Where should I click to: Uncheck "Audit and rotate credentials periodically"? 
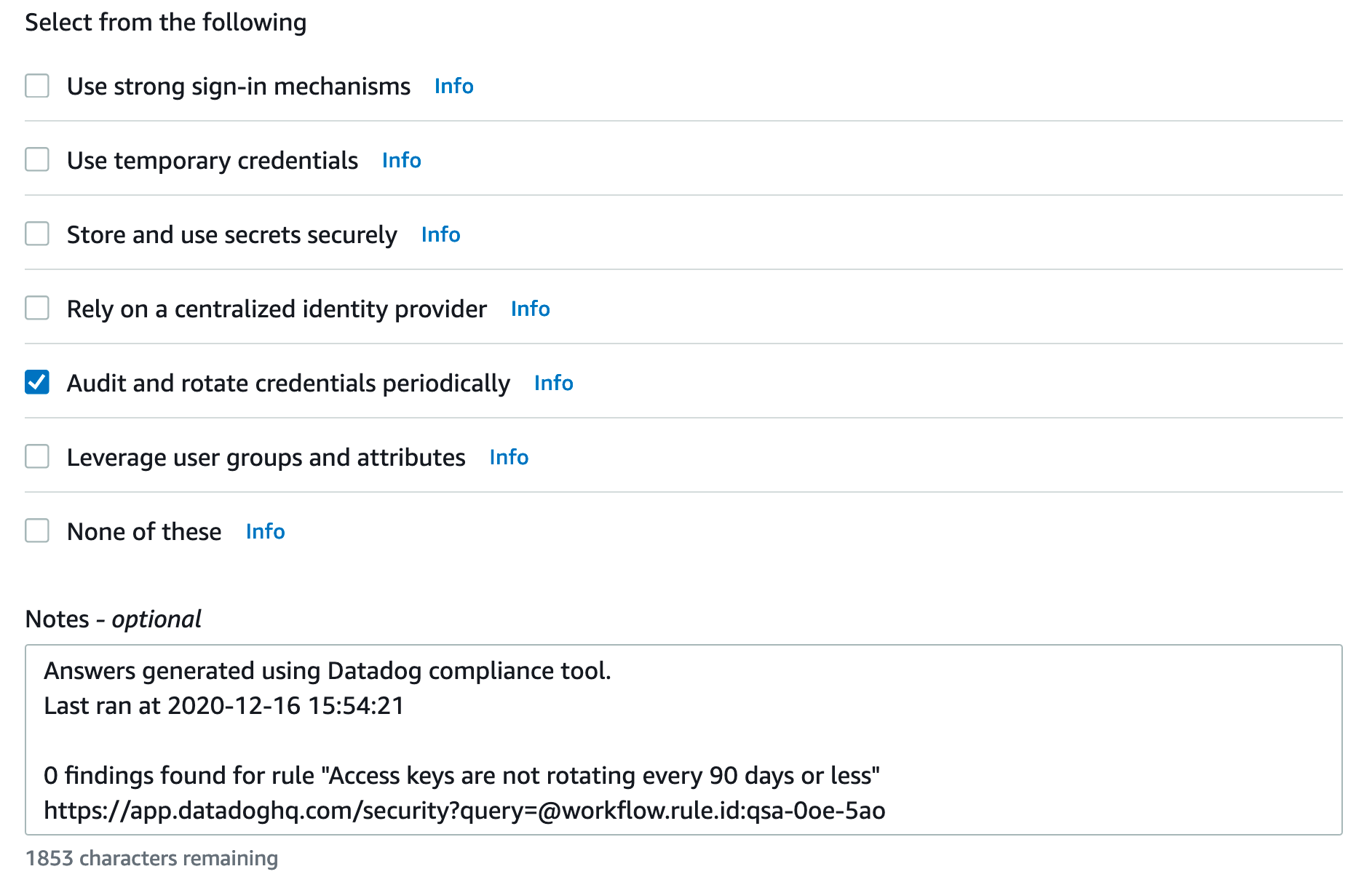pyautogui.click(x=36, y=383)
